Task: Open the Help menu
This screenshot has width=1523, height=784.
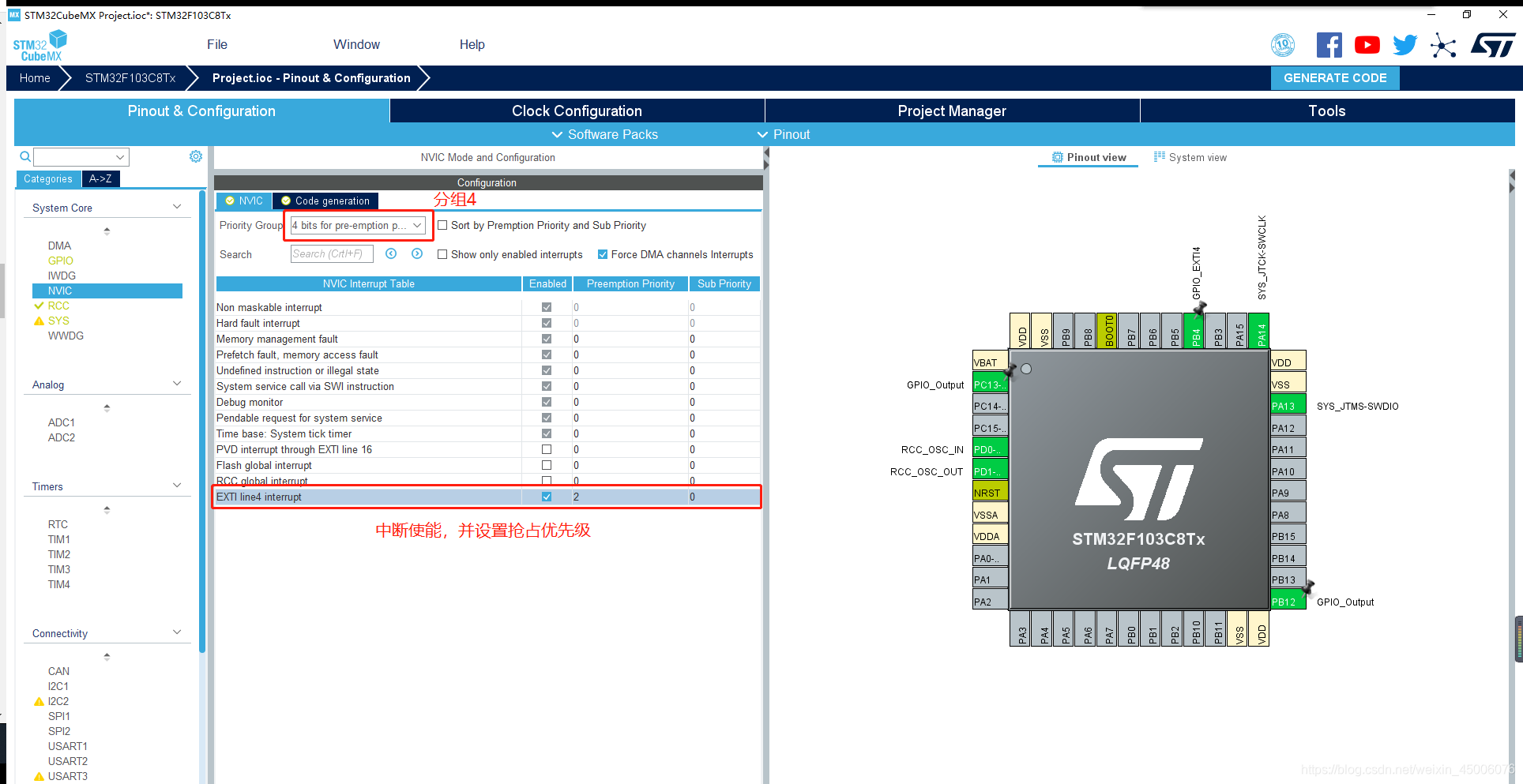Action: (472, 45)
